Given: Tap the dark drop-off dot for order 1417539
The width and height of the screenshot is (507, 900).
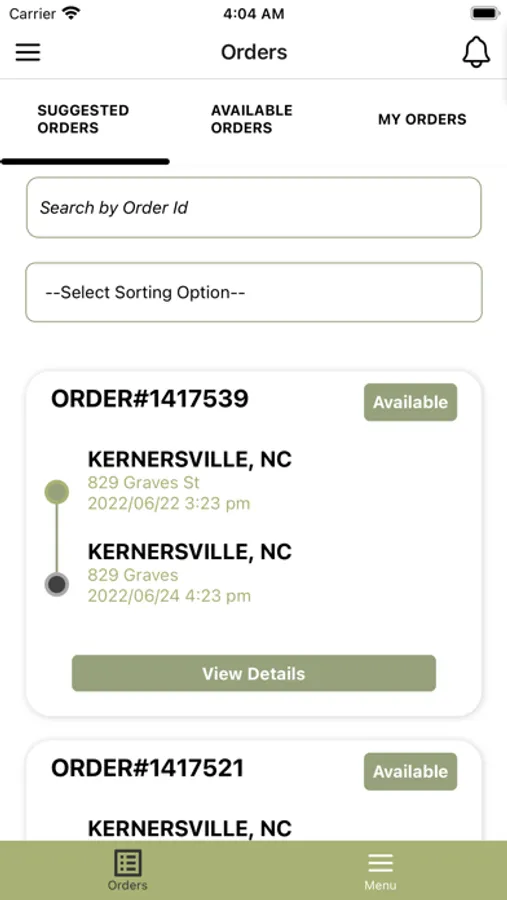Looking at the screenshot, I should 57,585.
